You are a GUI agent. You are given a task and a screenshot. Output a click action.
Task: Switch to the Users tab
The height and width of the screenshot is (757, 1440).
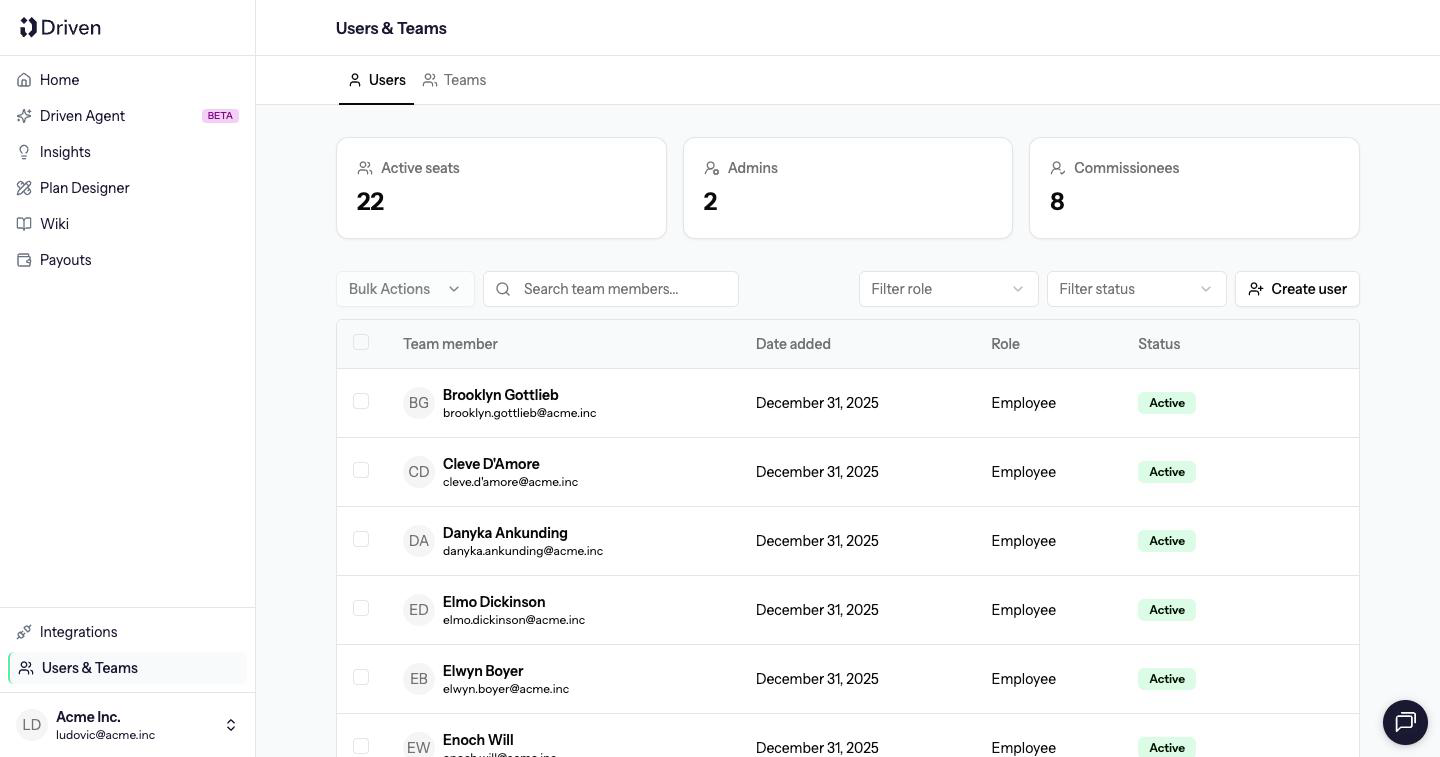(376, 80)
